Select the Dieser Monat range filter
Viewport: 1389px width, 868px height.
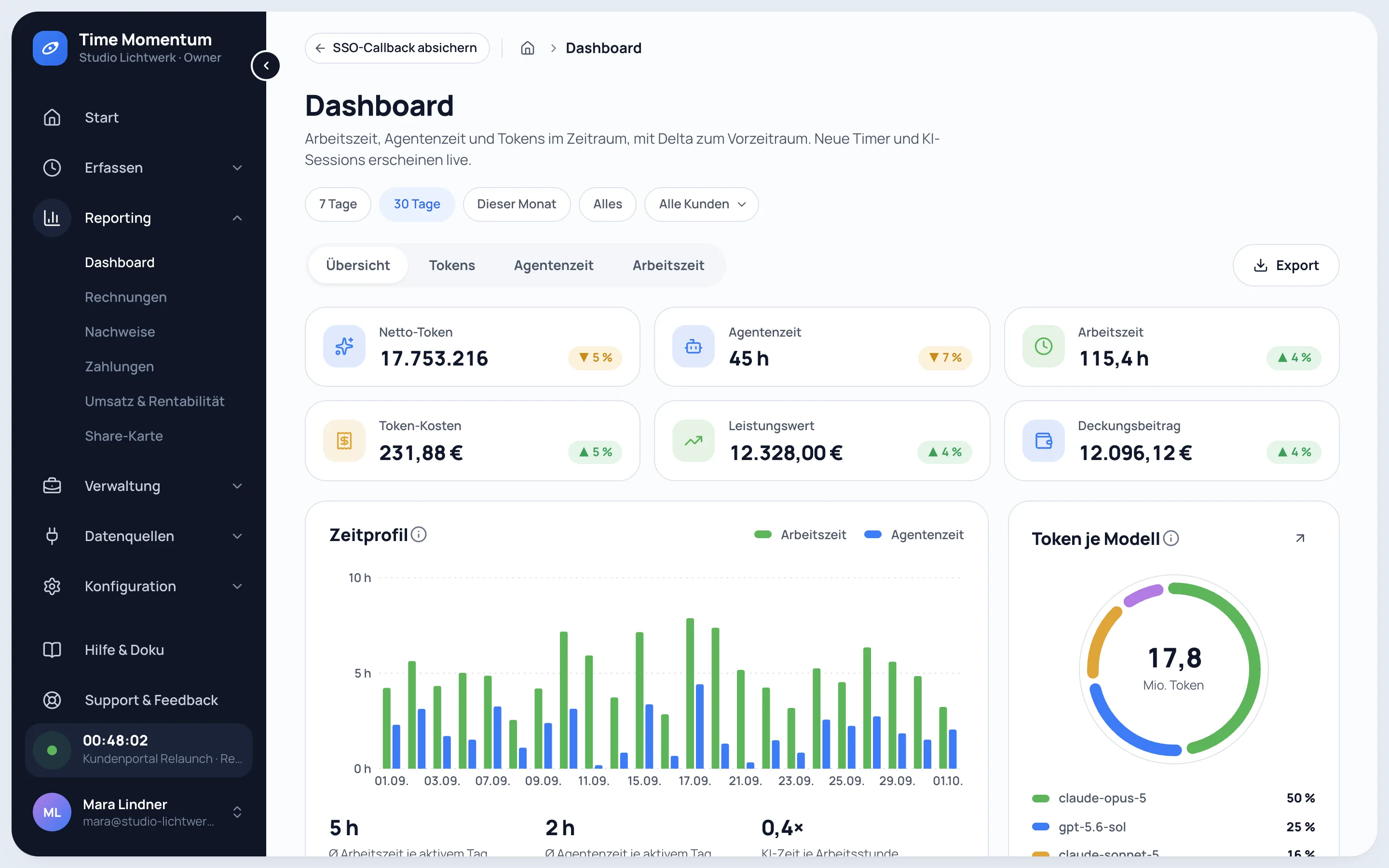[x=517, y=204]
